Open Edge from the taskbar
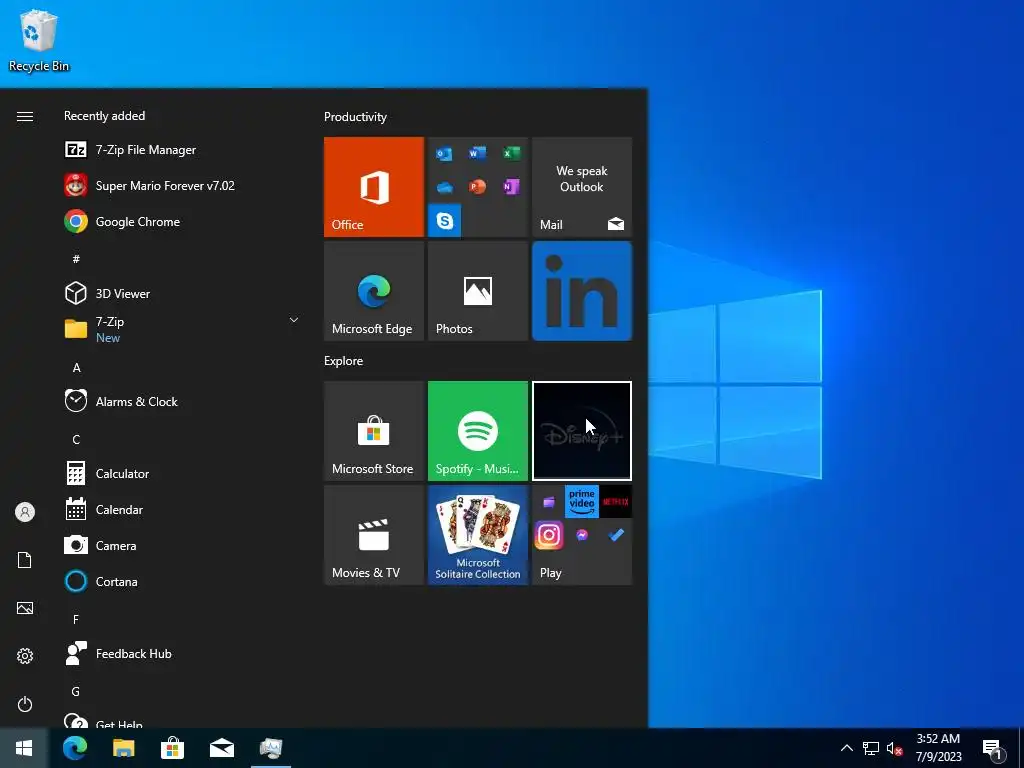This screenshot has height=768, width=1024. (75, 748)
